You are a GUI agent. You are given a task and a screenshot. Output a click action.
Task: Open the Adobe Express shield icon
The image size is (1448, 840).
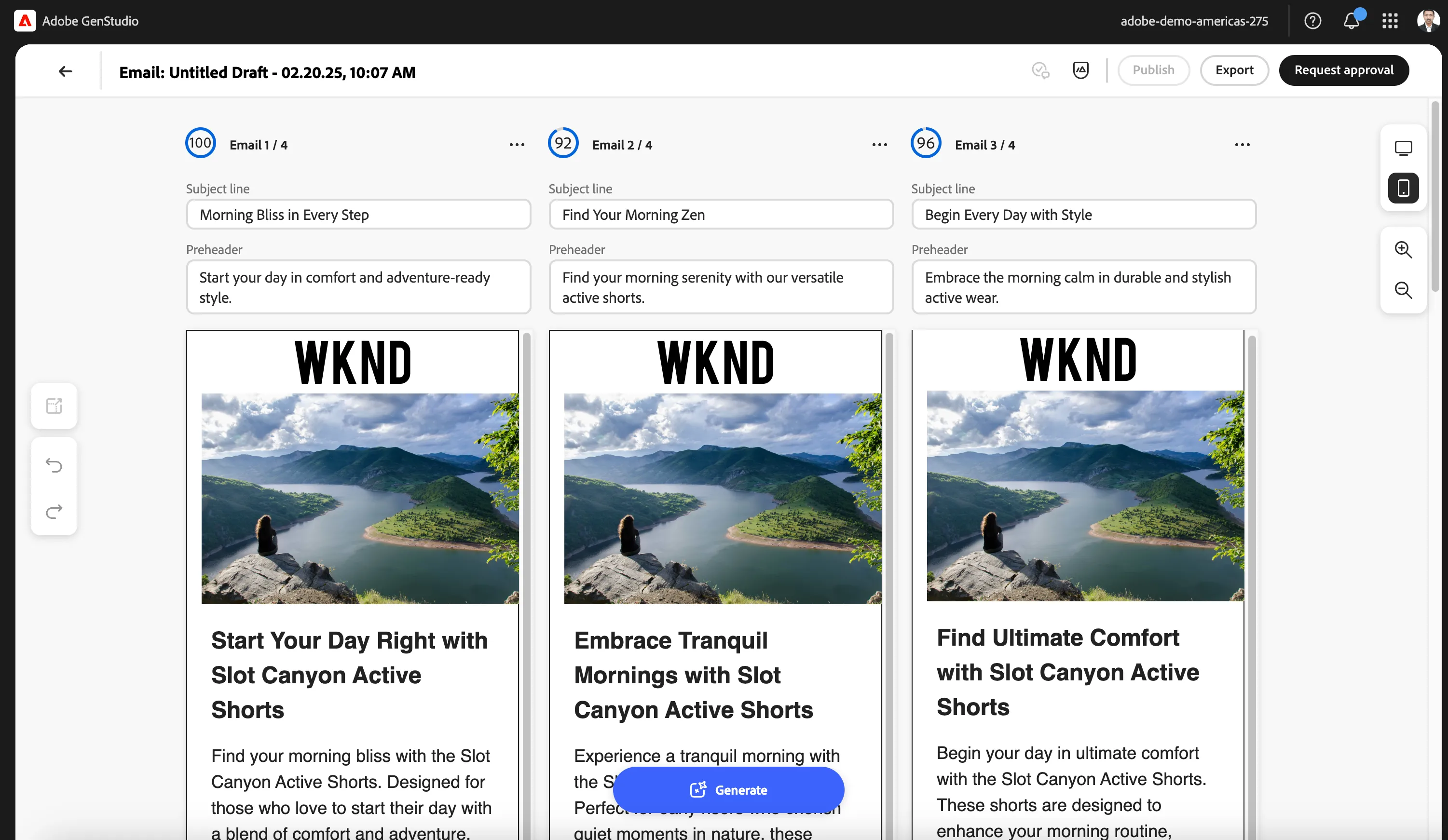coord(1081,70)
